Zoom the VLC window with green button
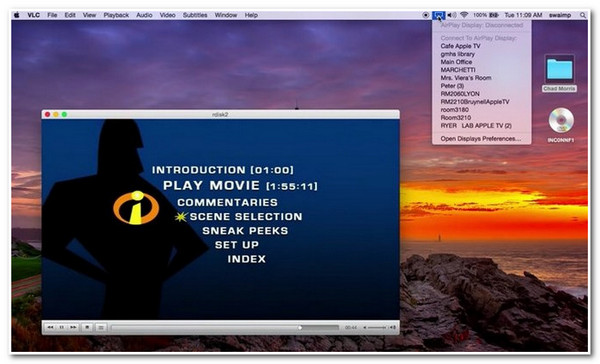Viewport: 600px width, 364px height. coord(64,114)
